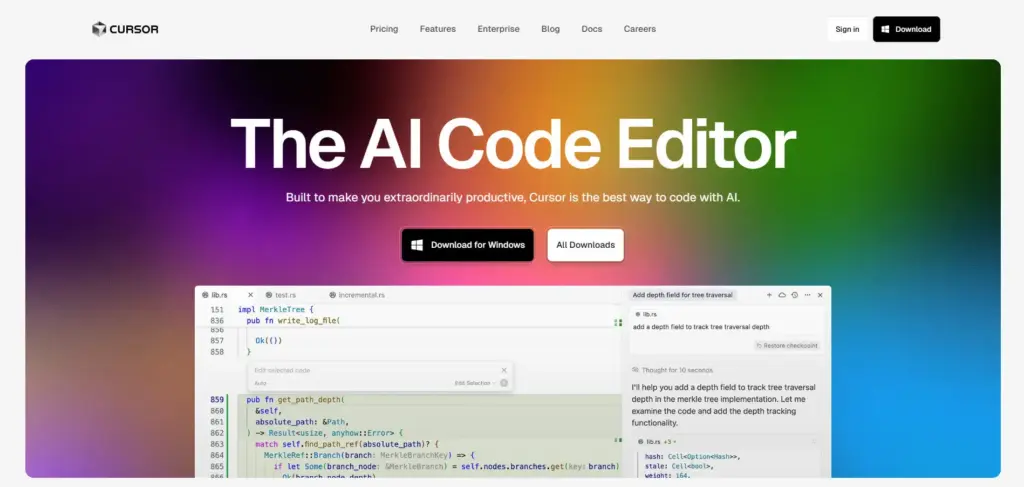Viewport: 1024px width, 487px height.
Task: Expand 'Thought for 10 seconds'
Action: pyautogui.click(x=673, y=370)
